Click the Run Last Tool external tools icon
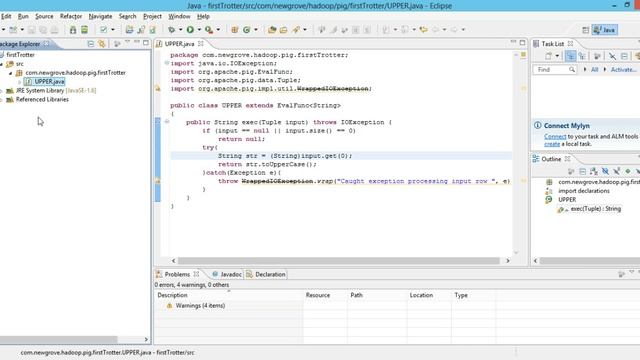Screen dimensions: 640x360 (x=209, y=29)
